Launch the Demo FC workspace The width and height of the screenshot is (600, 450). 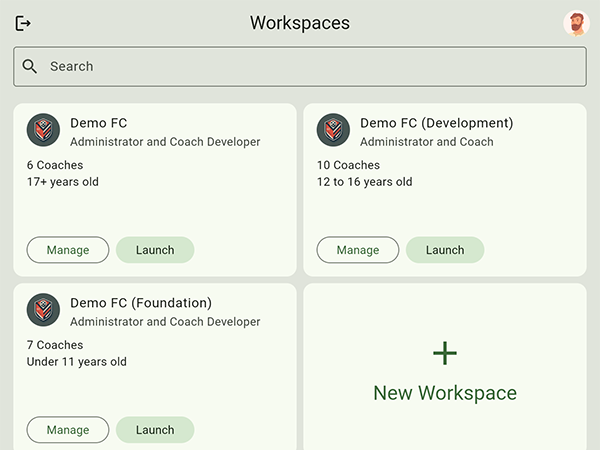155,250
